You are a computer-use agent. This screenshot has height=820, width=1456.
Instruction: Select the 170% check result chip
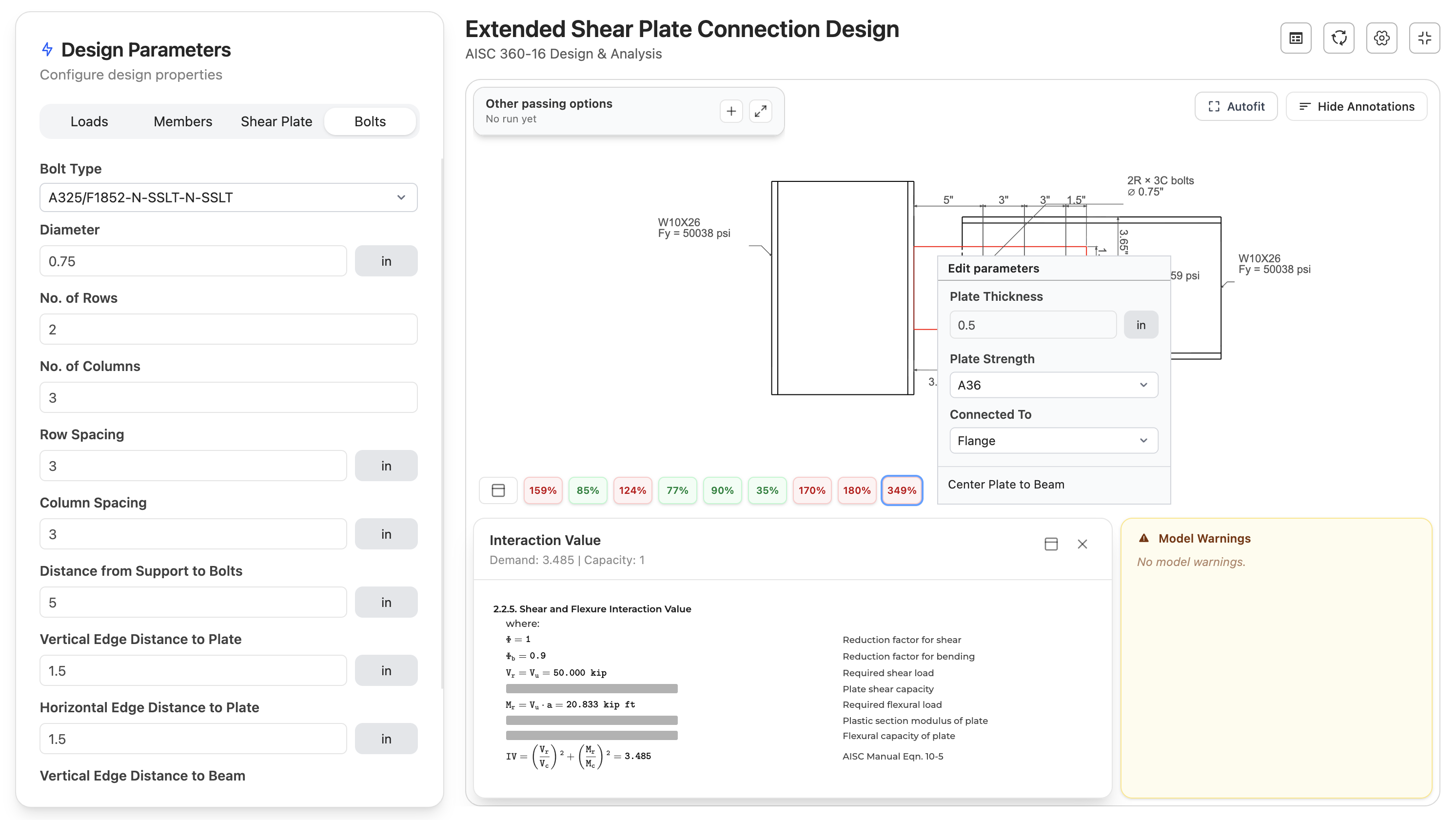point(812,490)
